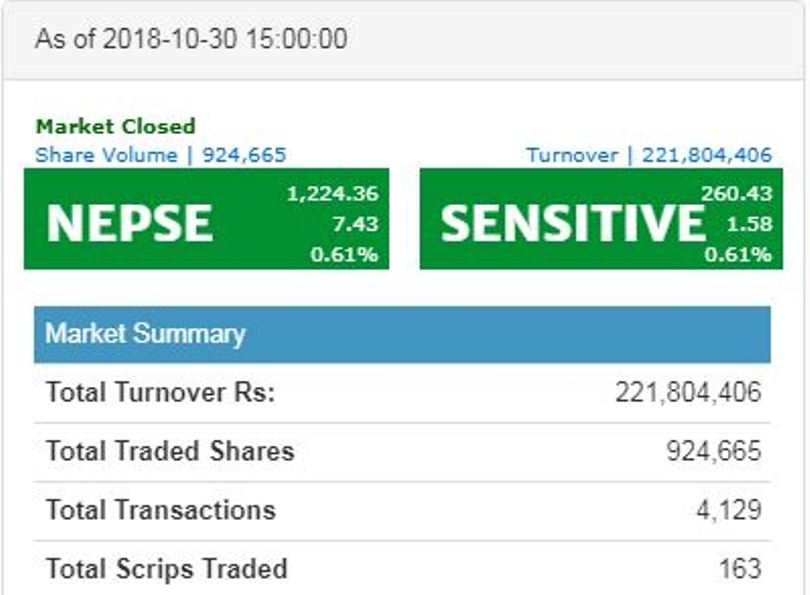The image size is (810, 595).
Task: Open the Share Volume link above NEPSE
Action: point(160,155)
